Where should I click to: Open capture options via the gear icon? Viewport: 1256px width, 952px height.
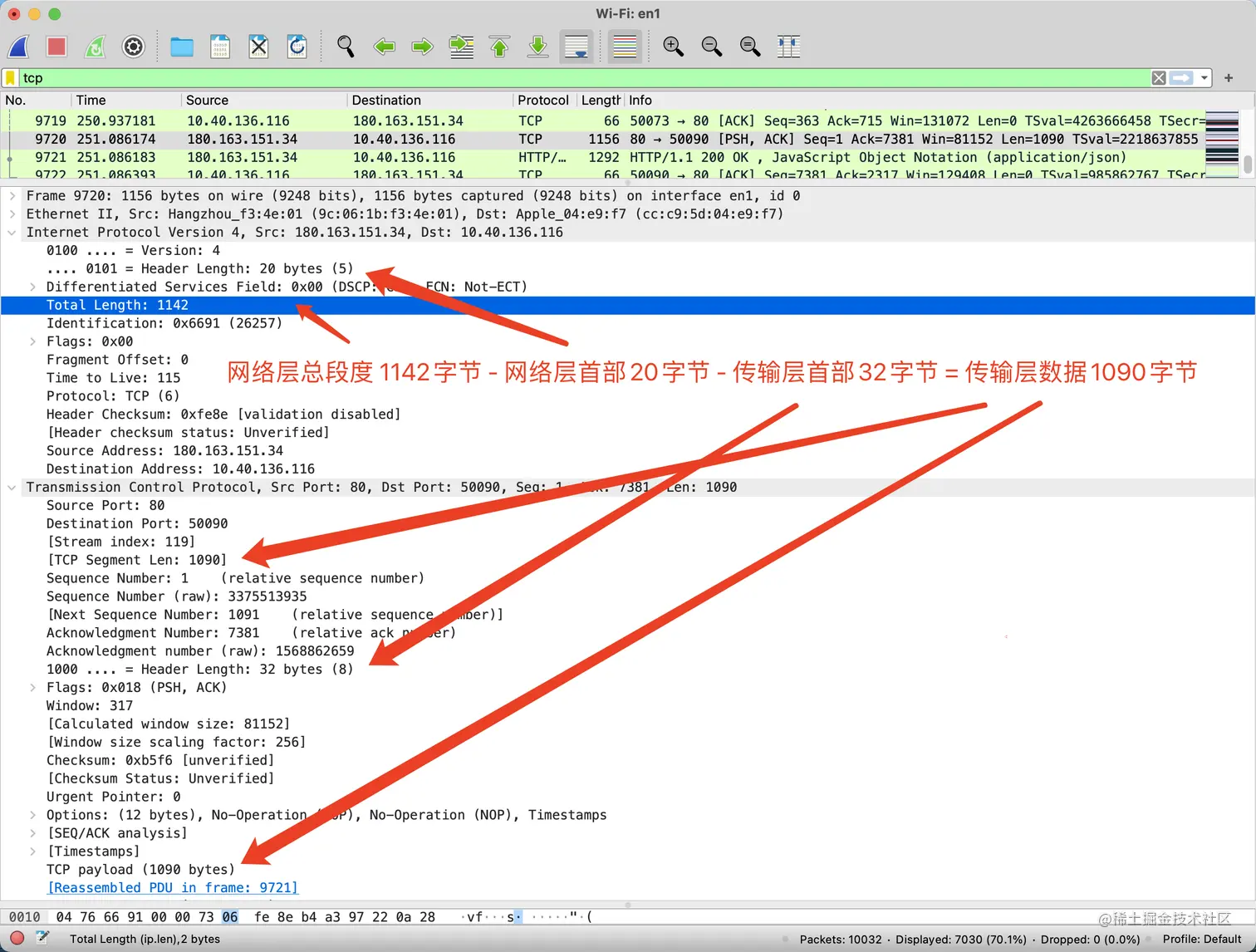[x=134, y=47]
